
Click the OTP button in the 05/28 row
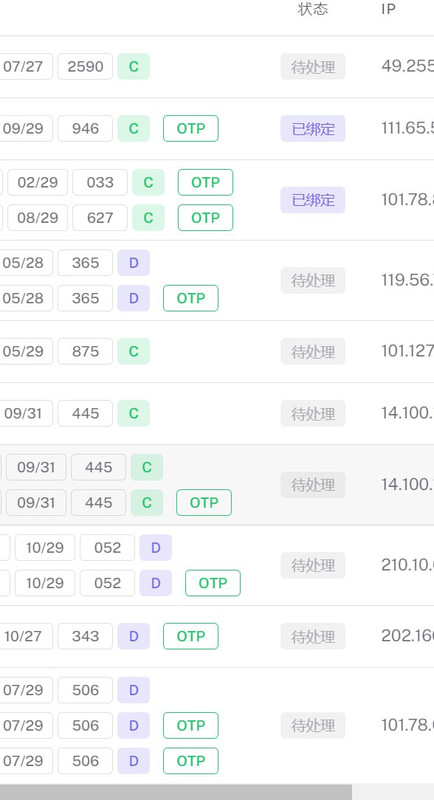point(191,298)
